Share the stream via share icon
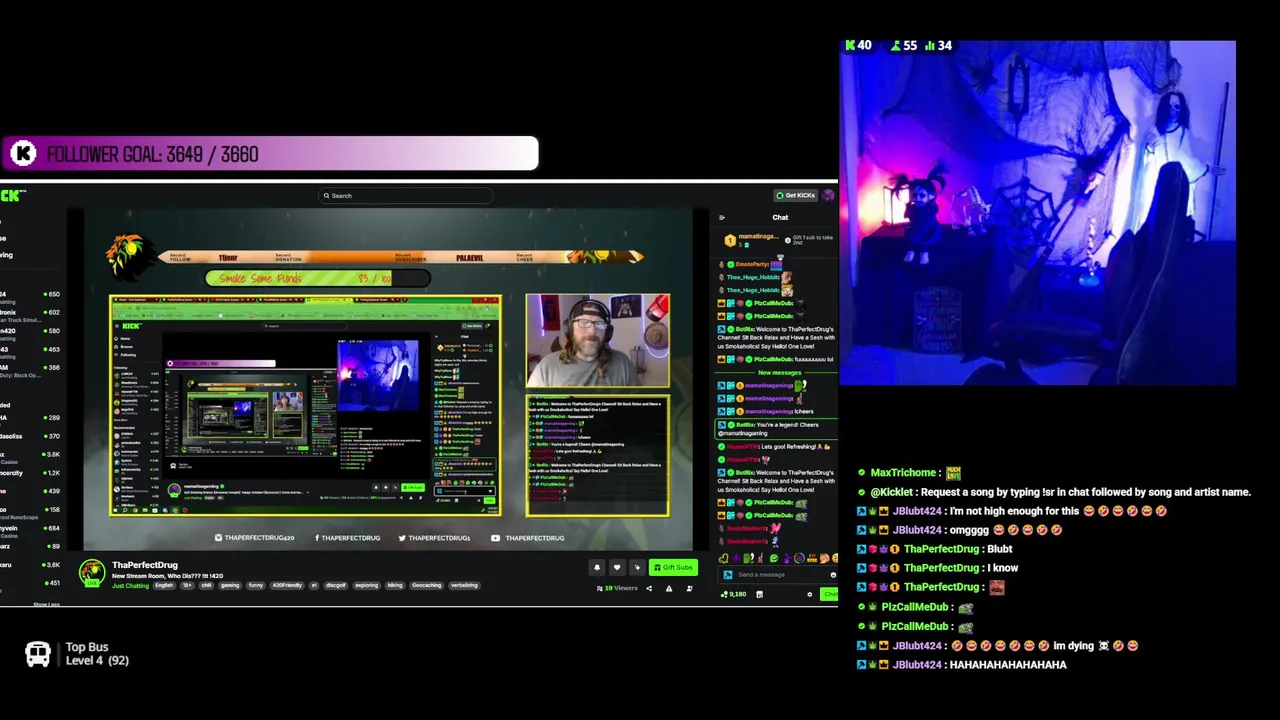Image resolution: width=1280 pixels, height=720 pixels. click(x=649, y=588)
